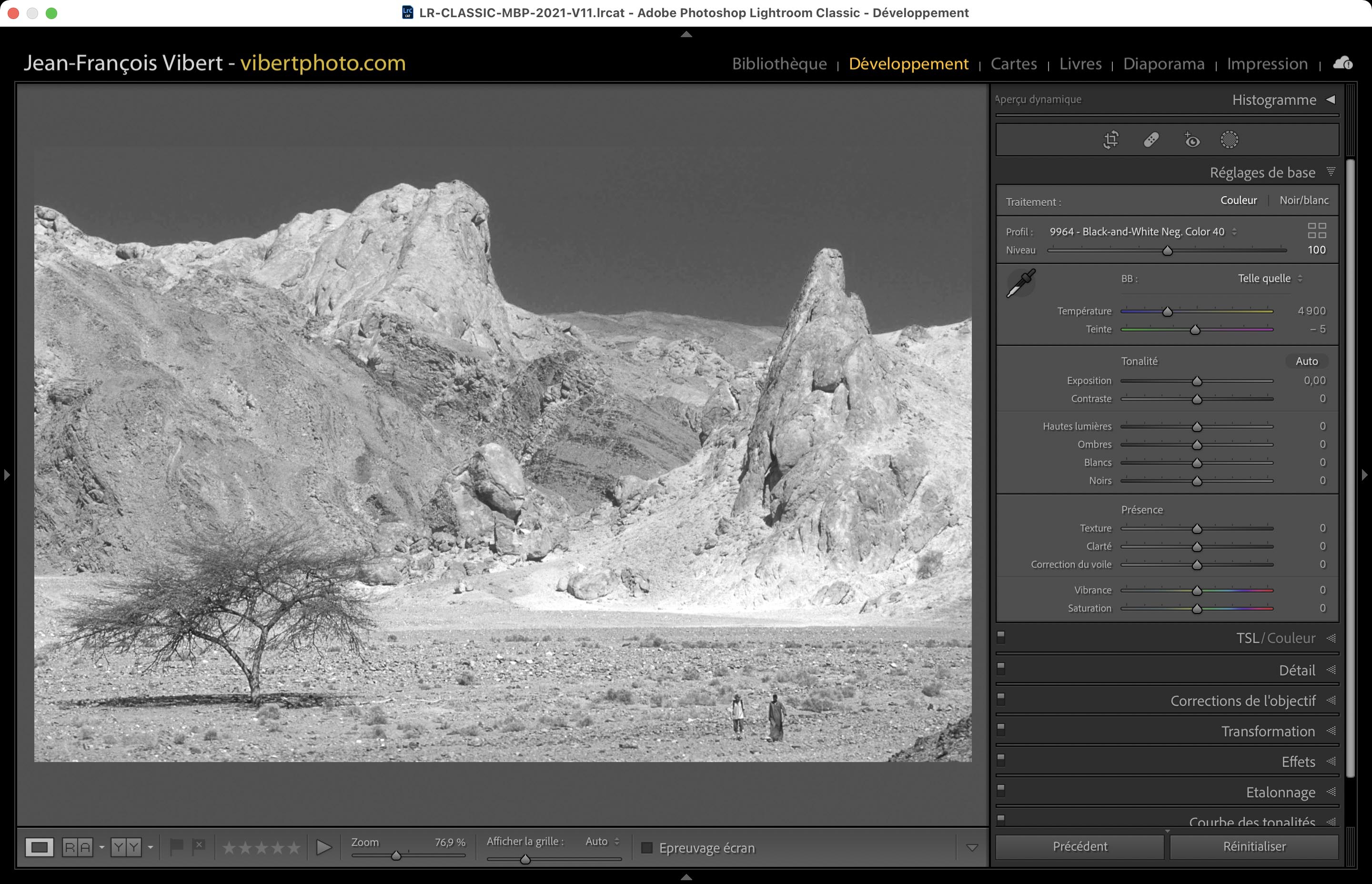The height and width of the screenshot is (884, 1372).
Task: Click the Réinitialiser button
Action: click(x=1254, y=846)
